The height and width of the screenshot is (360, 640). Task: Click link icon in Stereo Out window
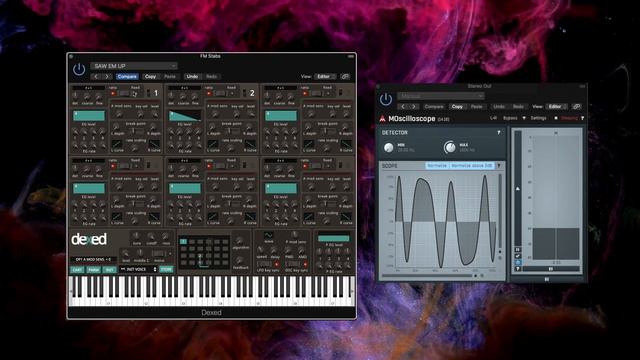click(x=576, y=107)
